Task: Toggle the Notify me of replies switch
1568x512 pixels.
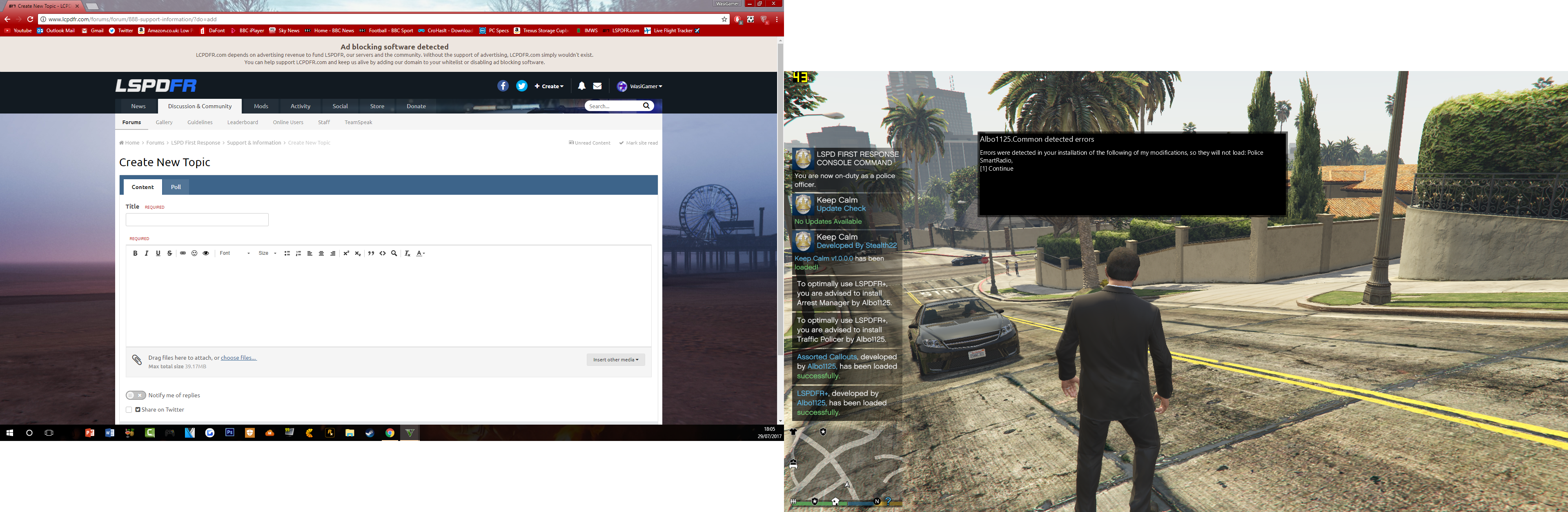Action: tap(136, 395)
